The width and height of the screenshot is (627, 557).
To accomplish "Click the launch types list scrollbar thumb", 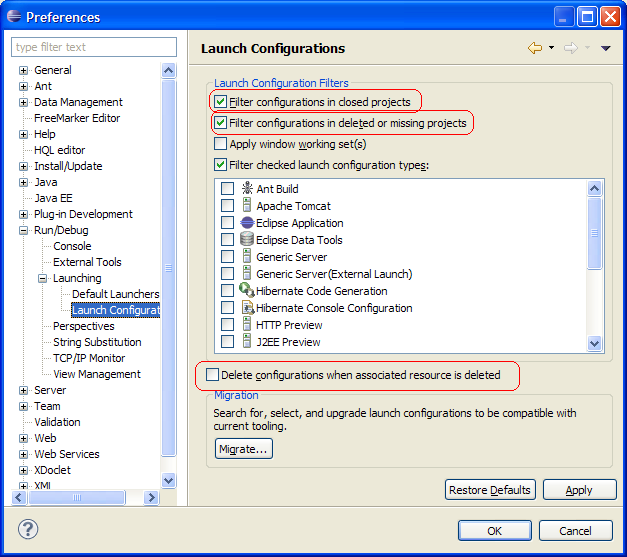I will click(x=595, y=233).
